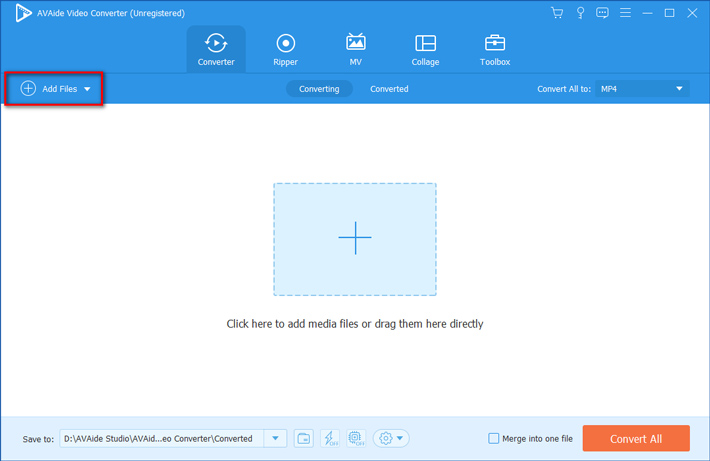Open the Toolbox tab
The width and height of the screenshot is (710, 461).
(x=494, y=49)
